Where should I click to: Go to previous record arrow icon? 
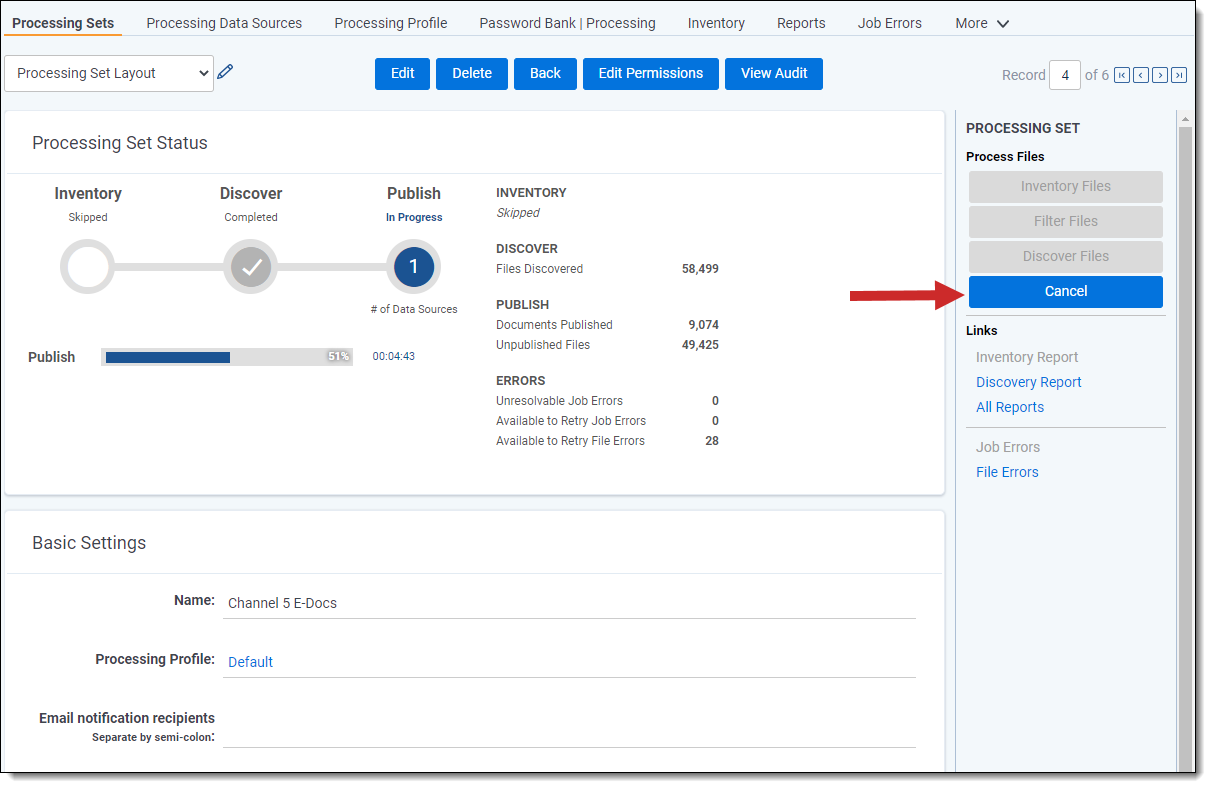[1141, 75]
